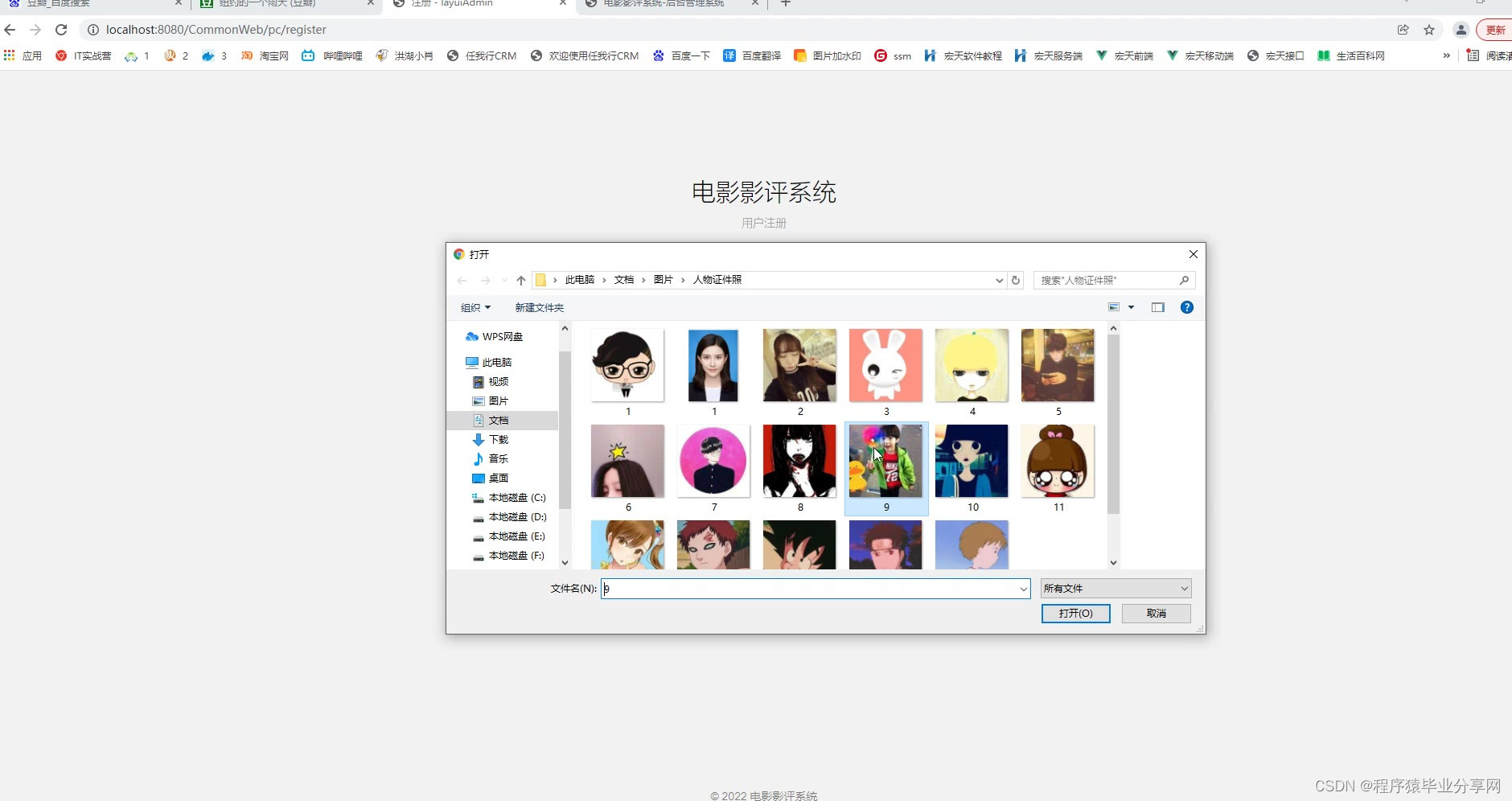The width and height of the screenshot is (1512, 801).
Task: Click the sidebar down arrow of its scrollbar
Action: pyautogui.click(x=565, y=563)
